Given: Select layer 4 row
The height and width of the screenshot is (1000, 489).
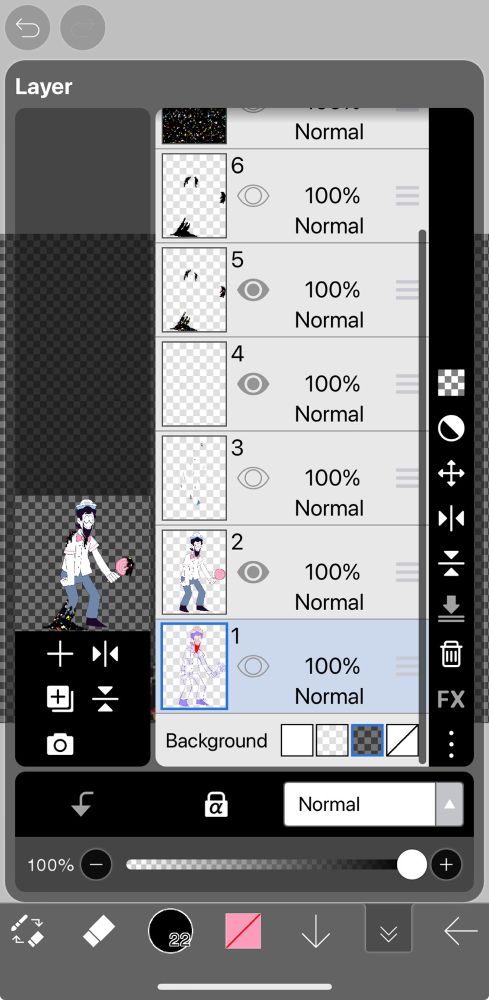Looking at the screenshot, I should point(292,384).
